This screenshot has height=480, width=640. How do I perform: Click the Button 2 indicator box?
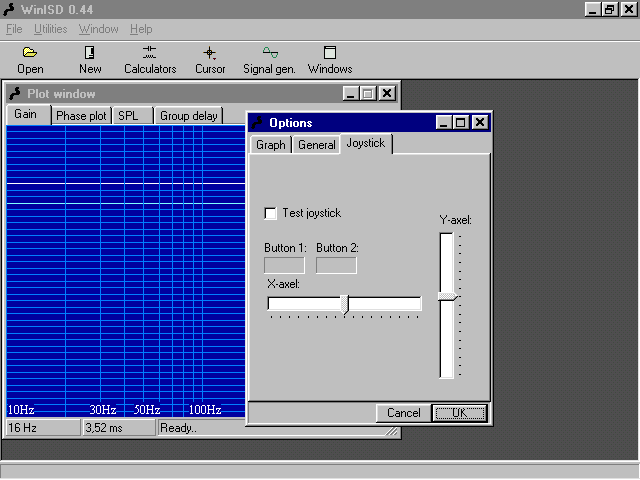tap(336, 265)
